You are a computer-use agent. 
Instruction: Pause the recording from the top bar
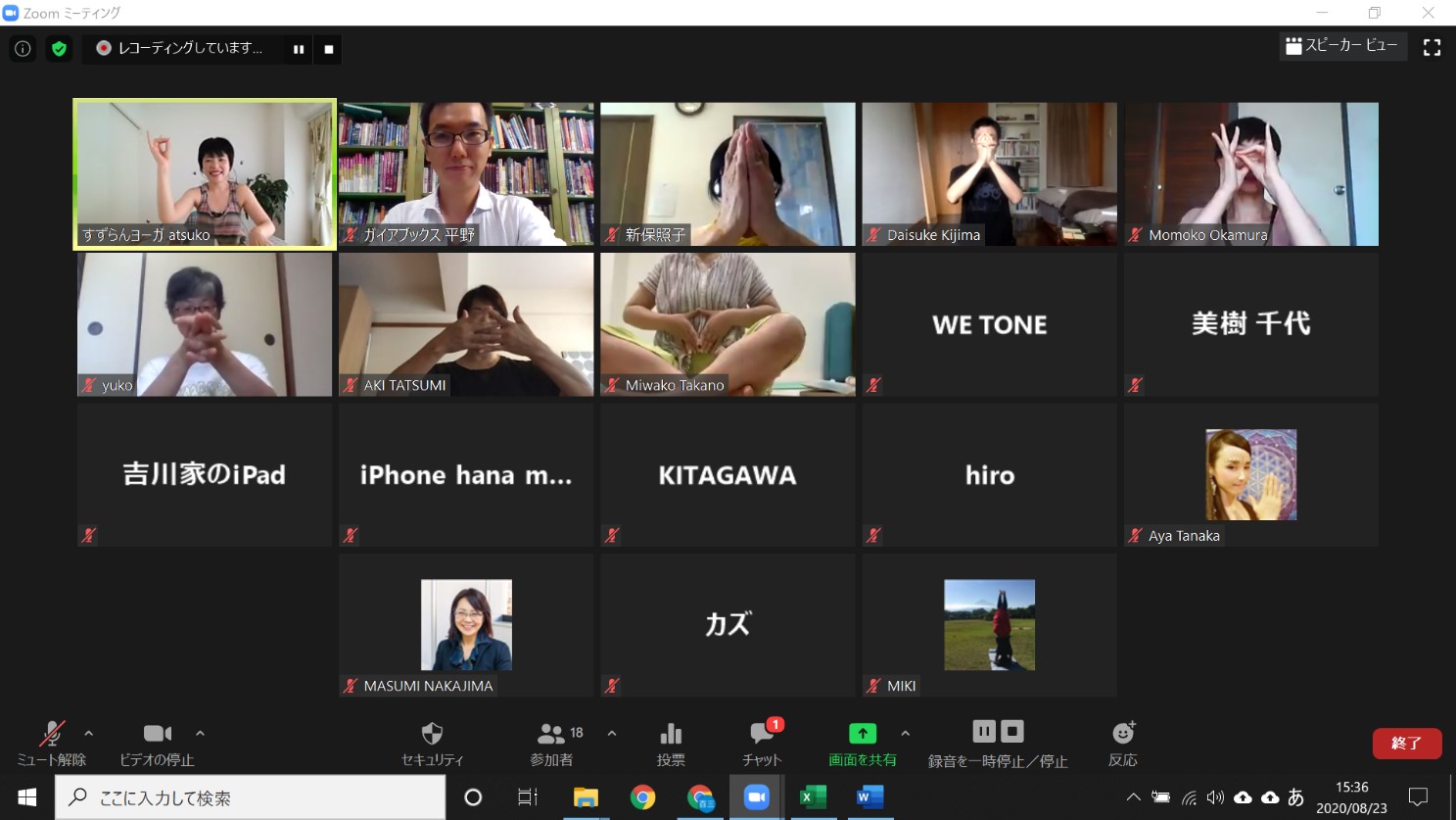(x=299, y=49)
